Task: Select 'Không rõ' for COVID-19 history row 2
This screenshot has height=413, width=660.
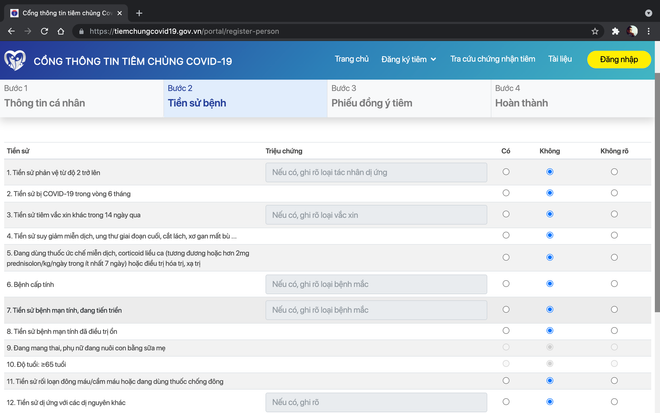Action: pyautogui.click(x=614, y=193)
